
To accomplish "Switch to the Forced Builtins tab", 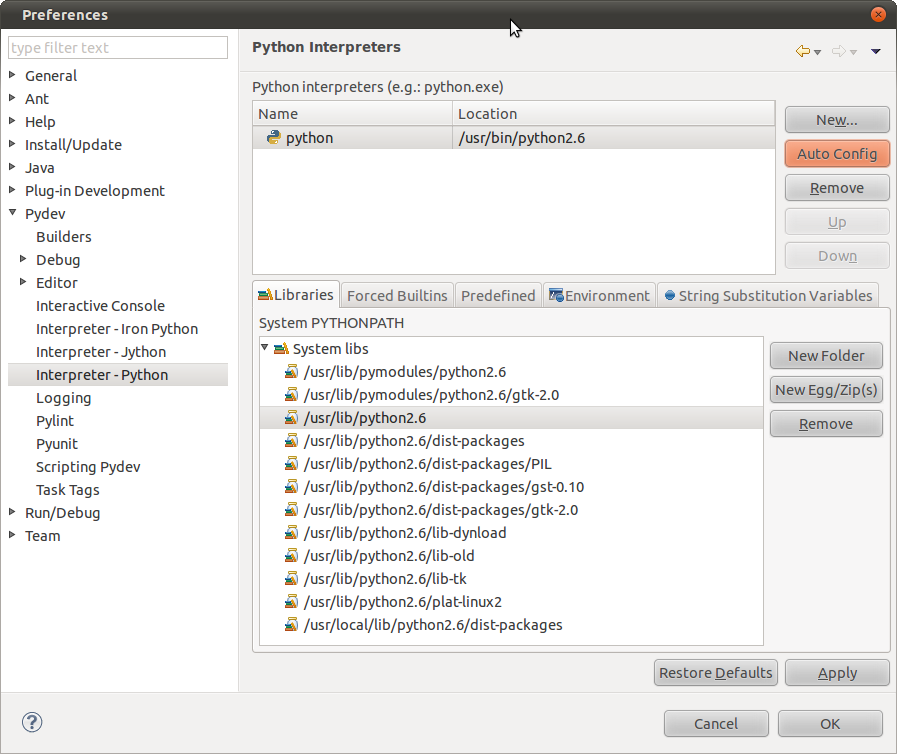I will pyautogui.click(x=397, y=295).
